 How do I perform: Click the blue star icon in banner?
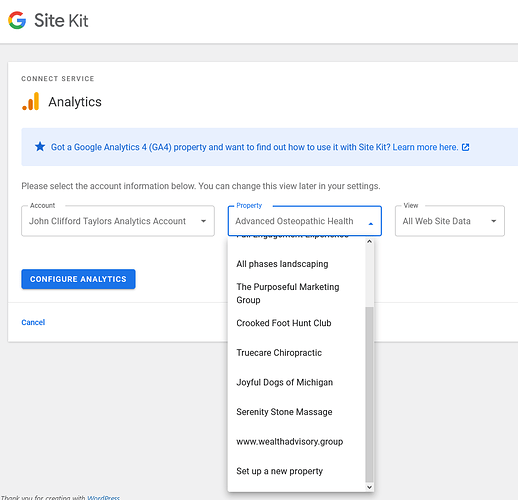point(40,147)
